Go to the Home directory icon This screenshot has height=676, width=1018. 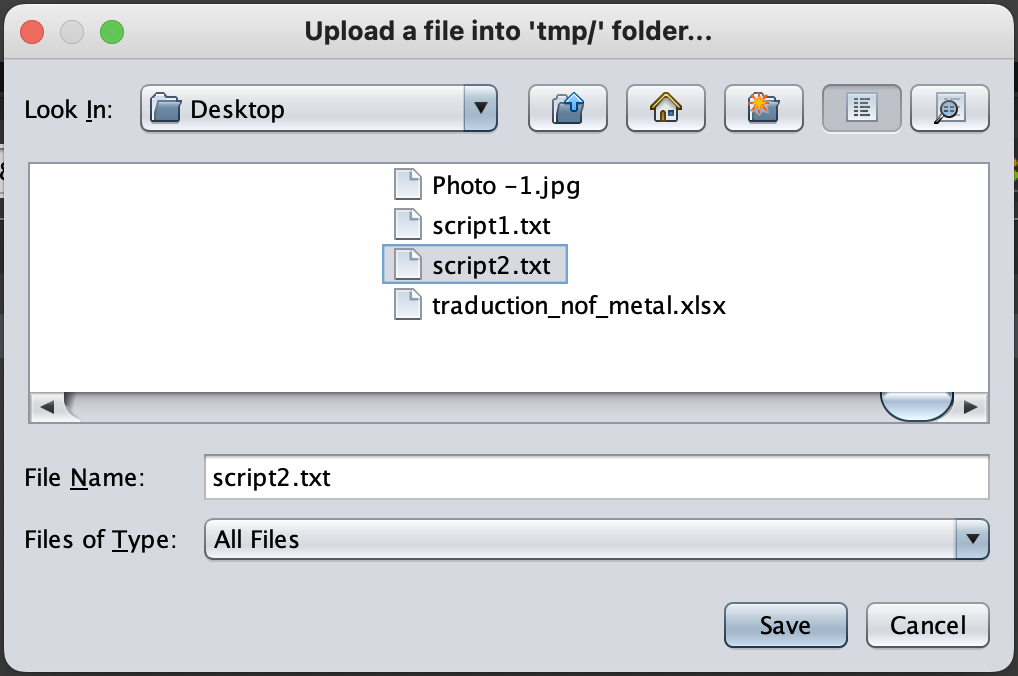pos(666,108)
